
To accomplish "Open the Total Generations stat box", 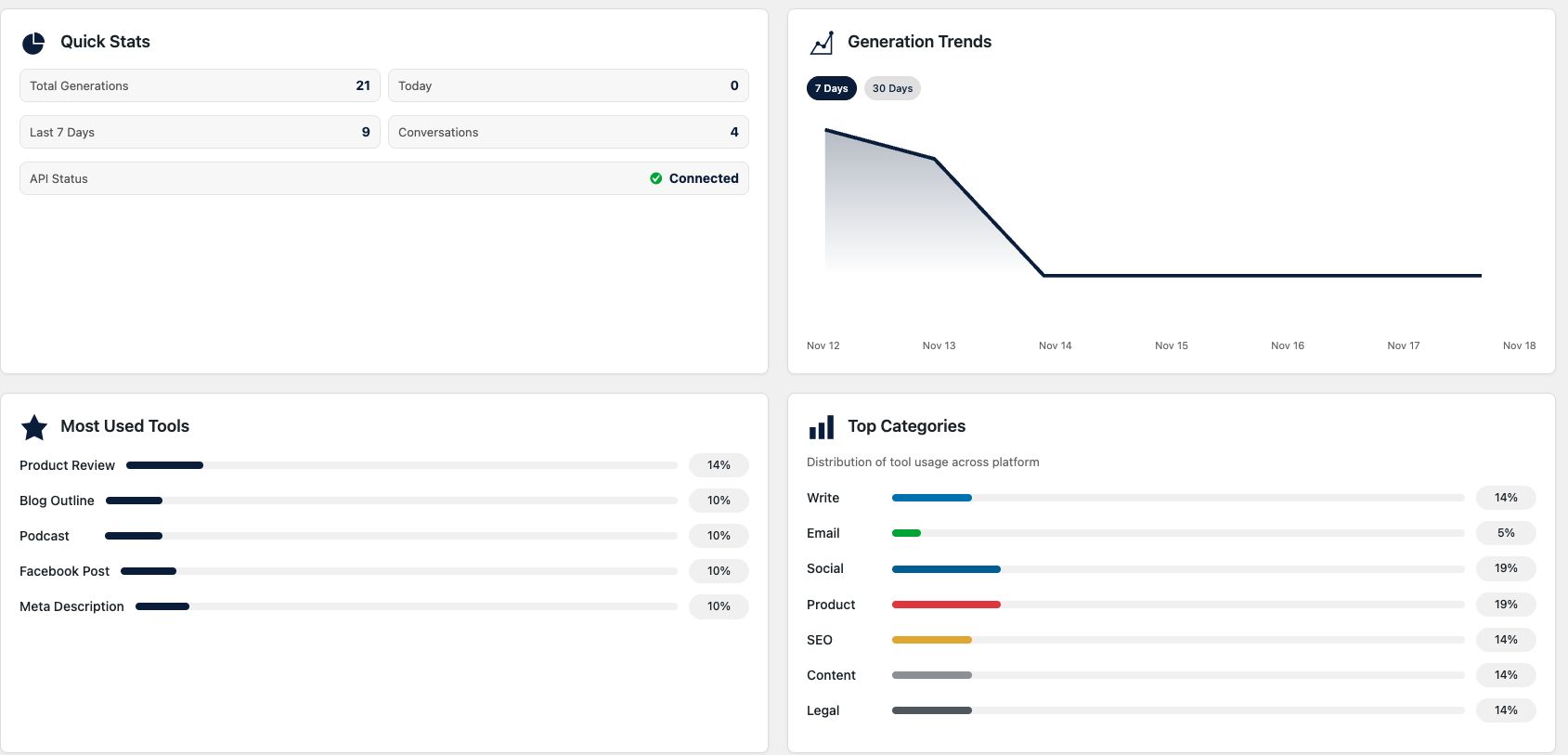I will 200,85.
